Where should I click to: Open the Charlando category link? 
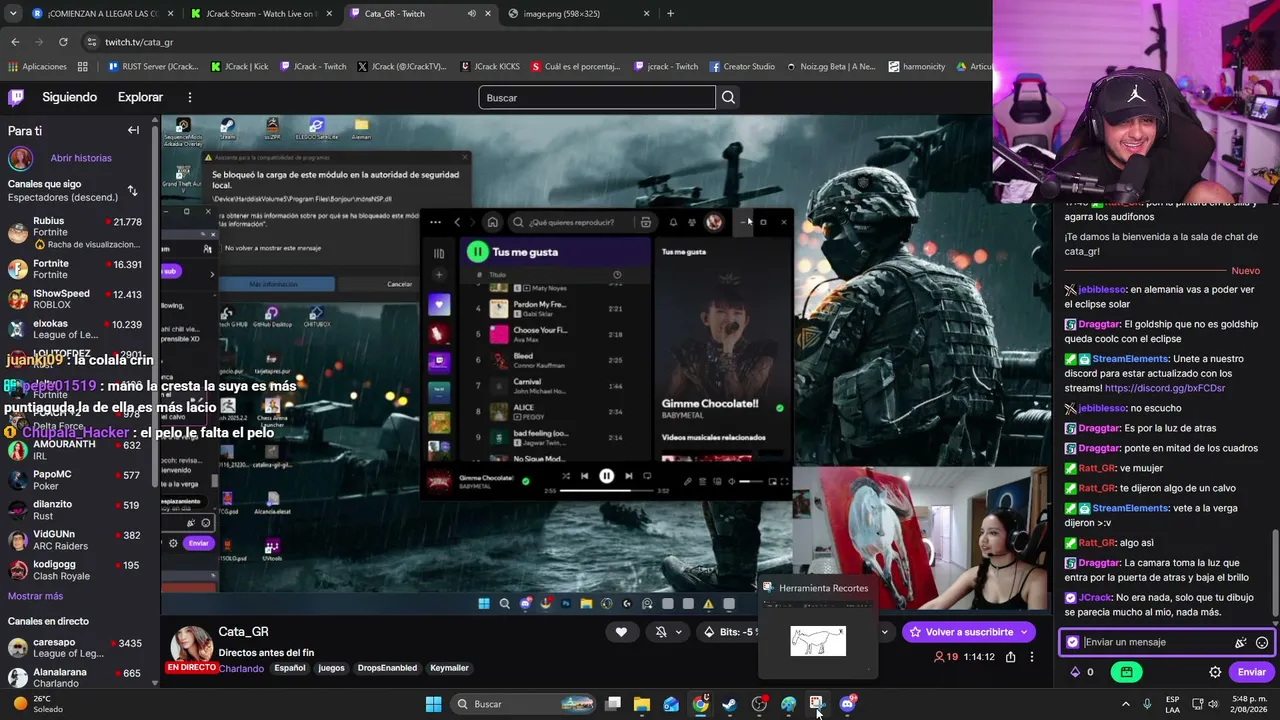click(241, 668)
